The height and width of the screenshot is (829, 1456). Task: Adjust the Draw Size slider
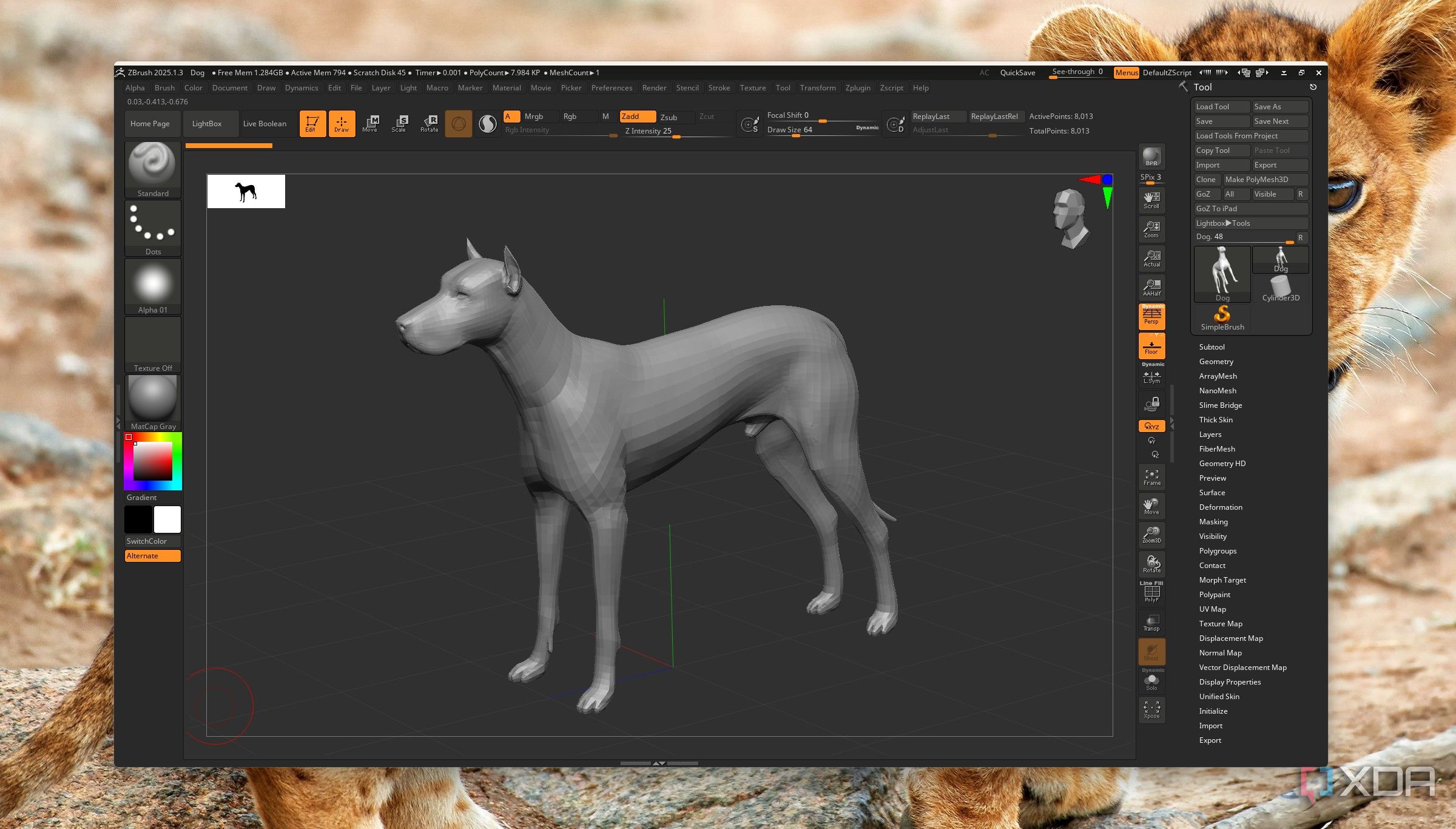[x=823, y=130]
